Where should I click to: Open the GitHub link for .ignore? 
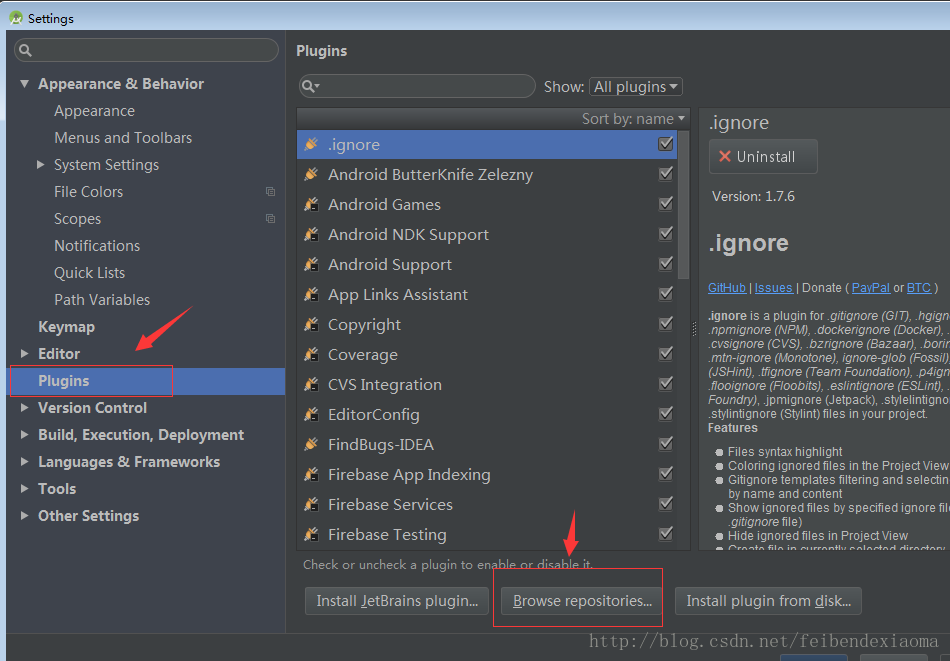click(x=727, y=288)
